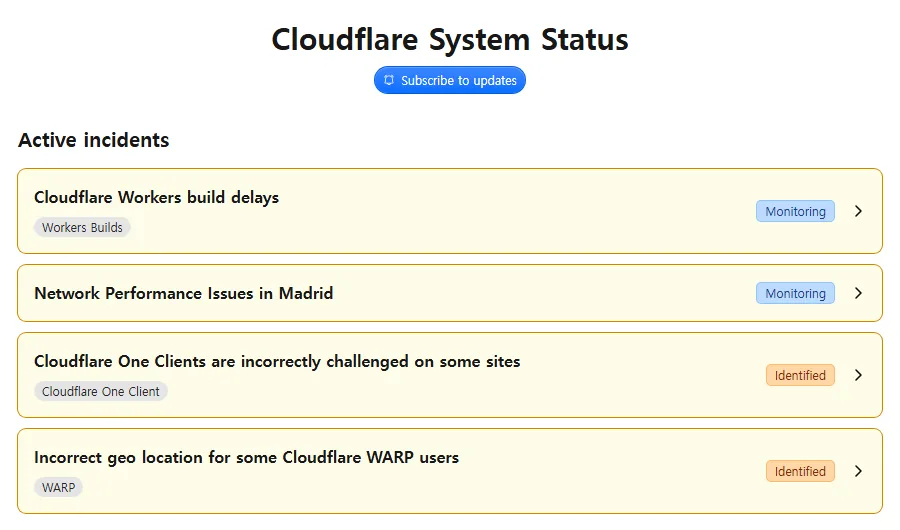Open Incorrect geo location WARP incident
900x530 pixels.
tap(246, 458)
